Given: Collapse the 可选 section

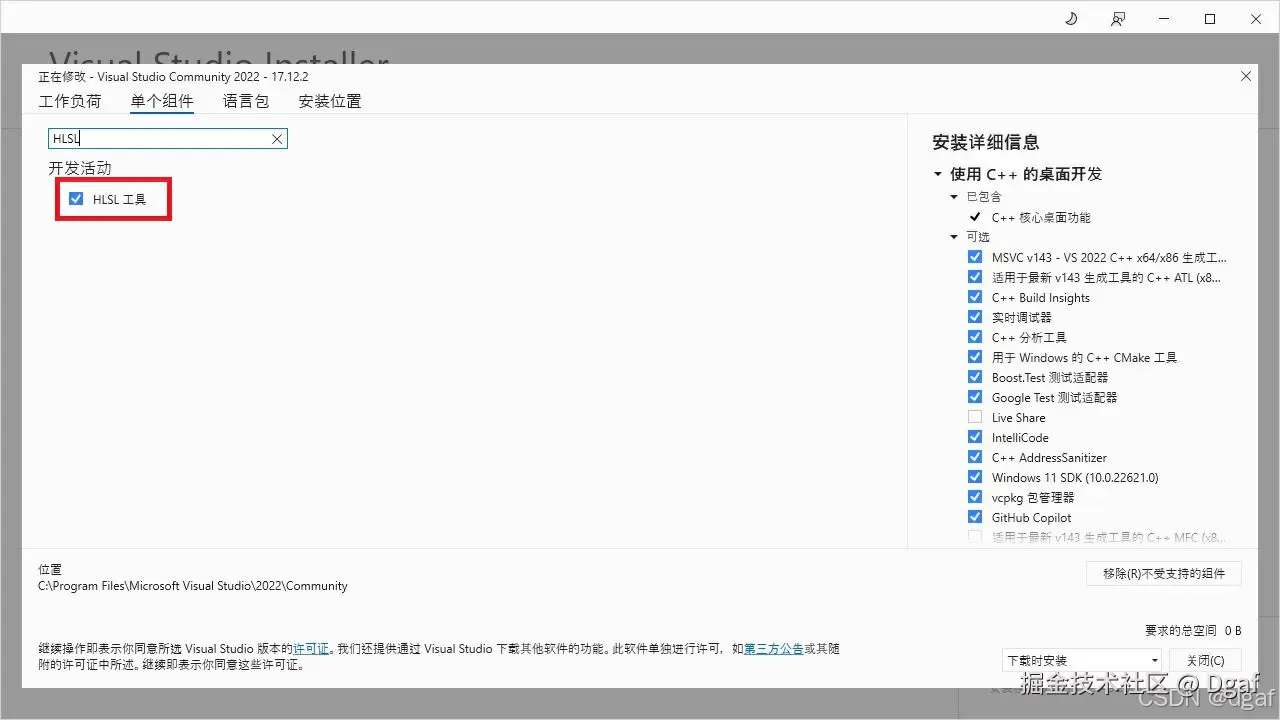Looking at the screenshot, I should (x=954, y=237).
